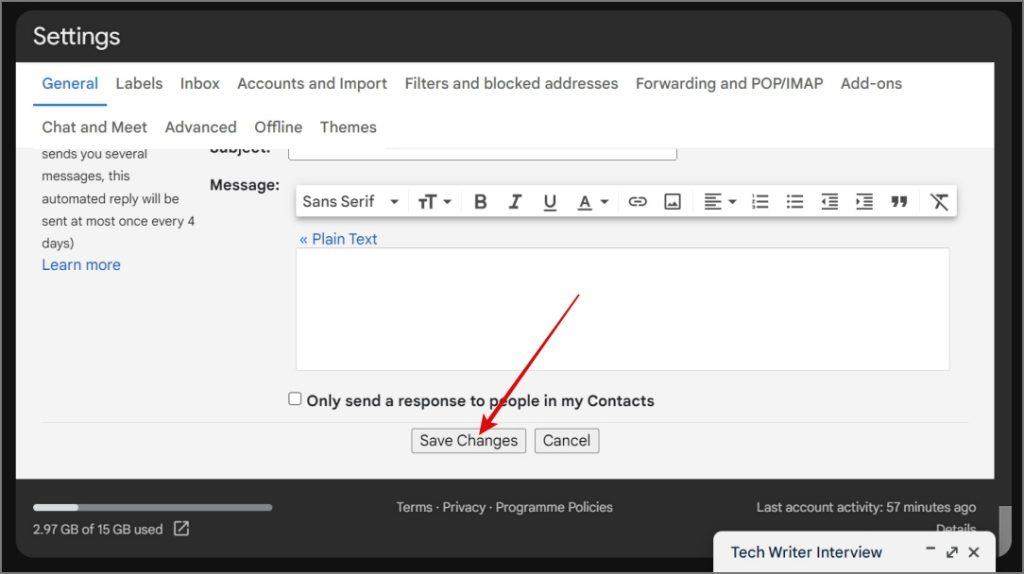
Task: Open the Privacy link
Action: point(464,507)
